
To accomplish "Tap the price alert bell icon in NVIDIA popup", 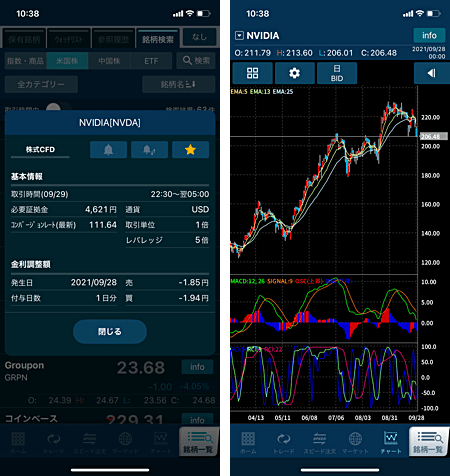I will tap(108, 150).
